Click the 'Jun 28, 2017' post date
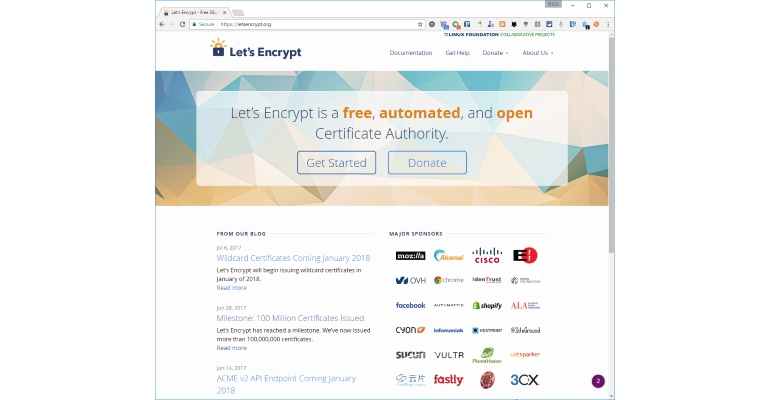The height and width of the screenshot is (400, 770). (x=231, y=308)
